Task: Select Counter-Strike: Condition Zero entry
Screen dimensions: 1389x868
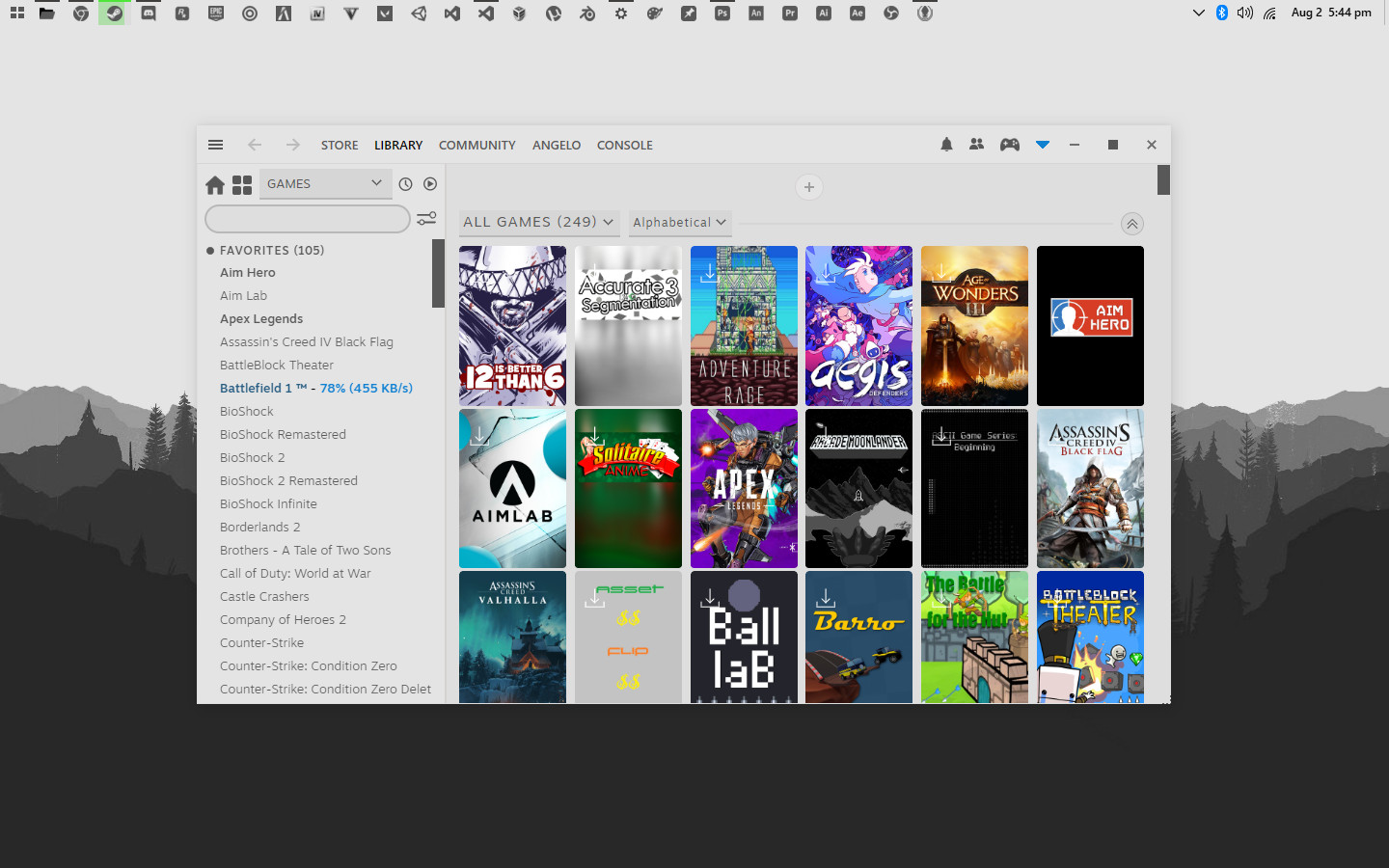Action: pos(309,666)
